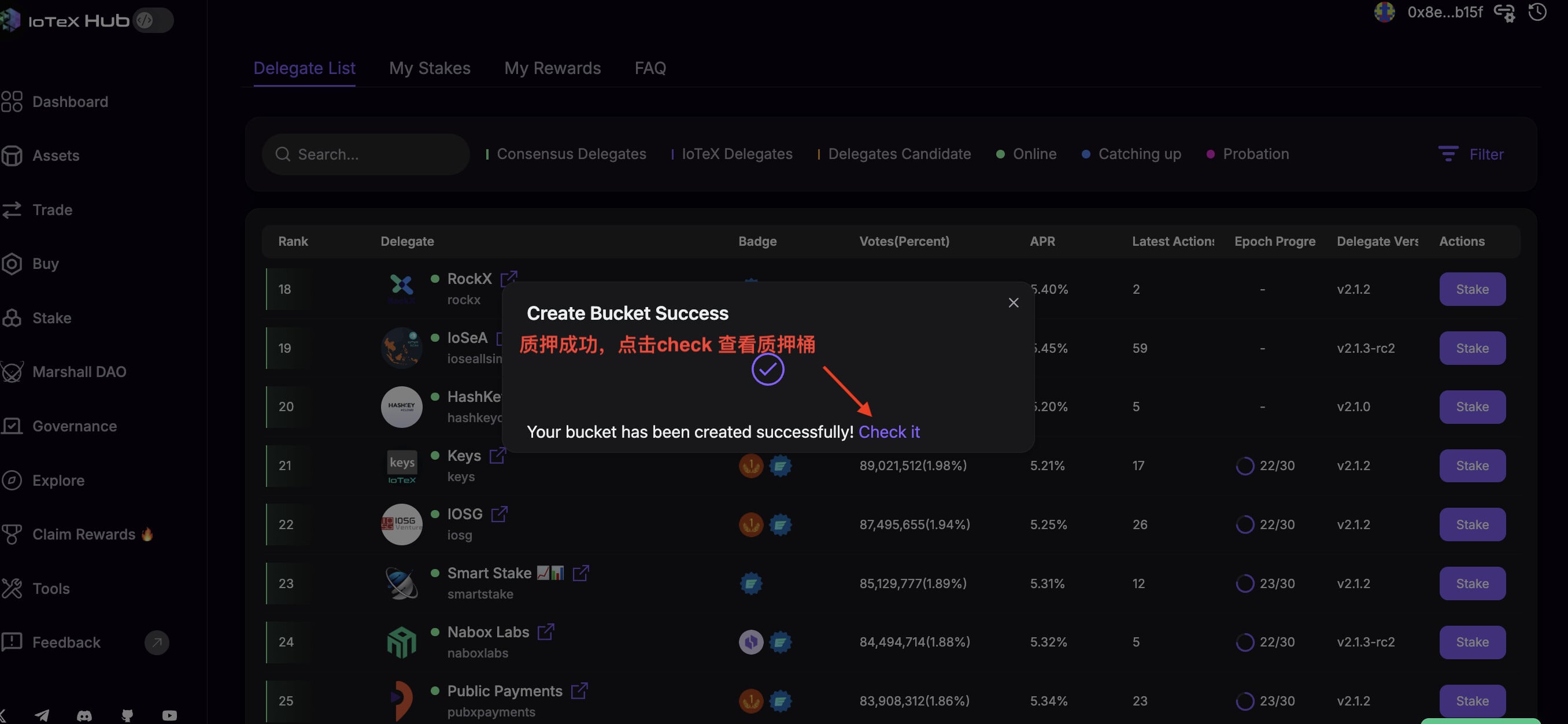Click the delegate Search field
Viewport: 1568px width, 724px height.
click(x=366, y=154)
